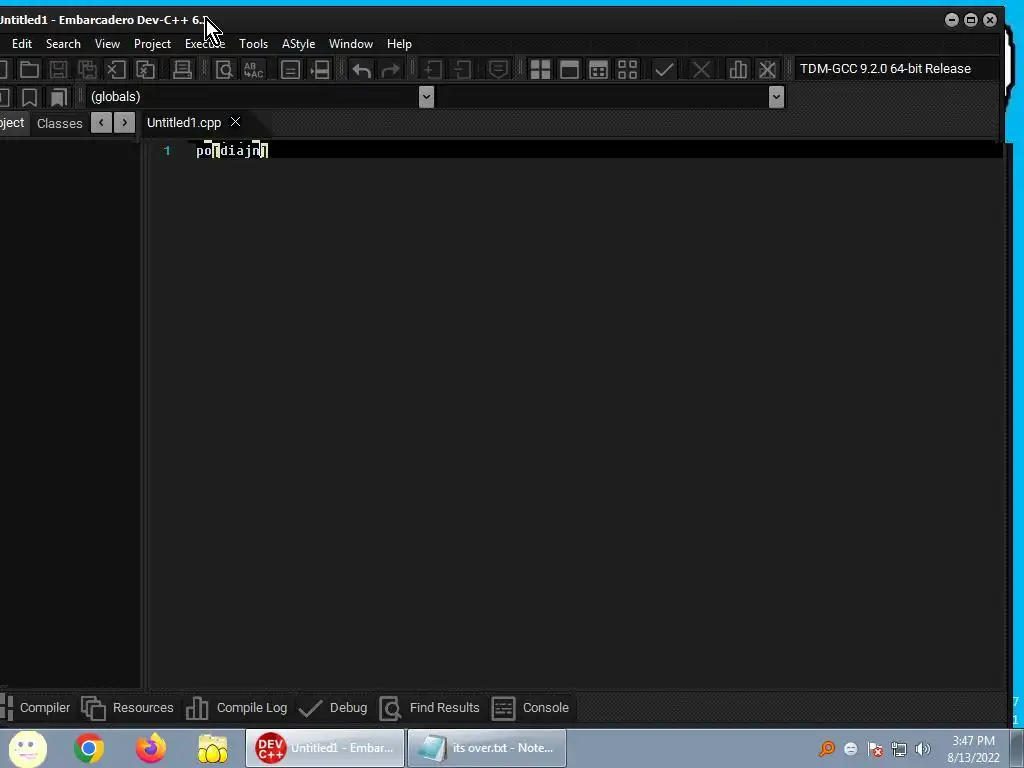The height and width of the screenshot is (768, 1024).
Task: Switch to the Classes tab
Action: tap(59, 123)
